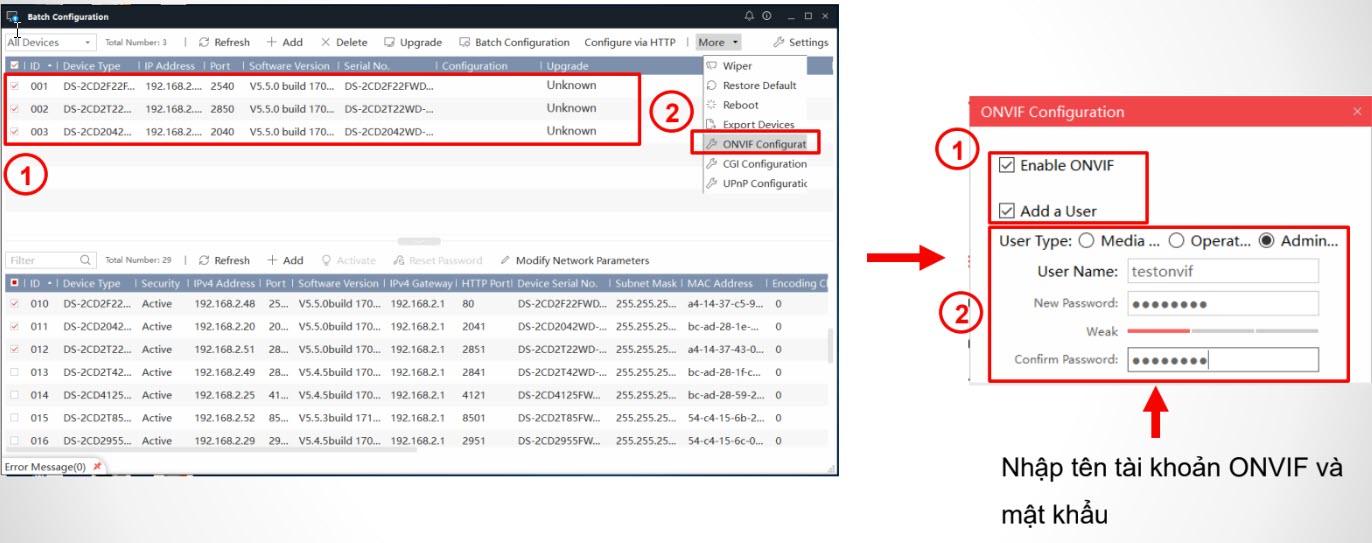Toggle the Add a User checkbox

1007,211
